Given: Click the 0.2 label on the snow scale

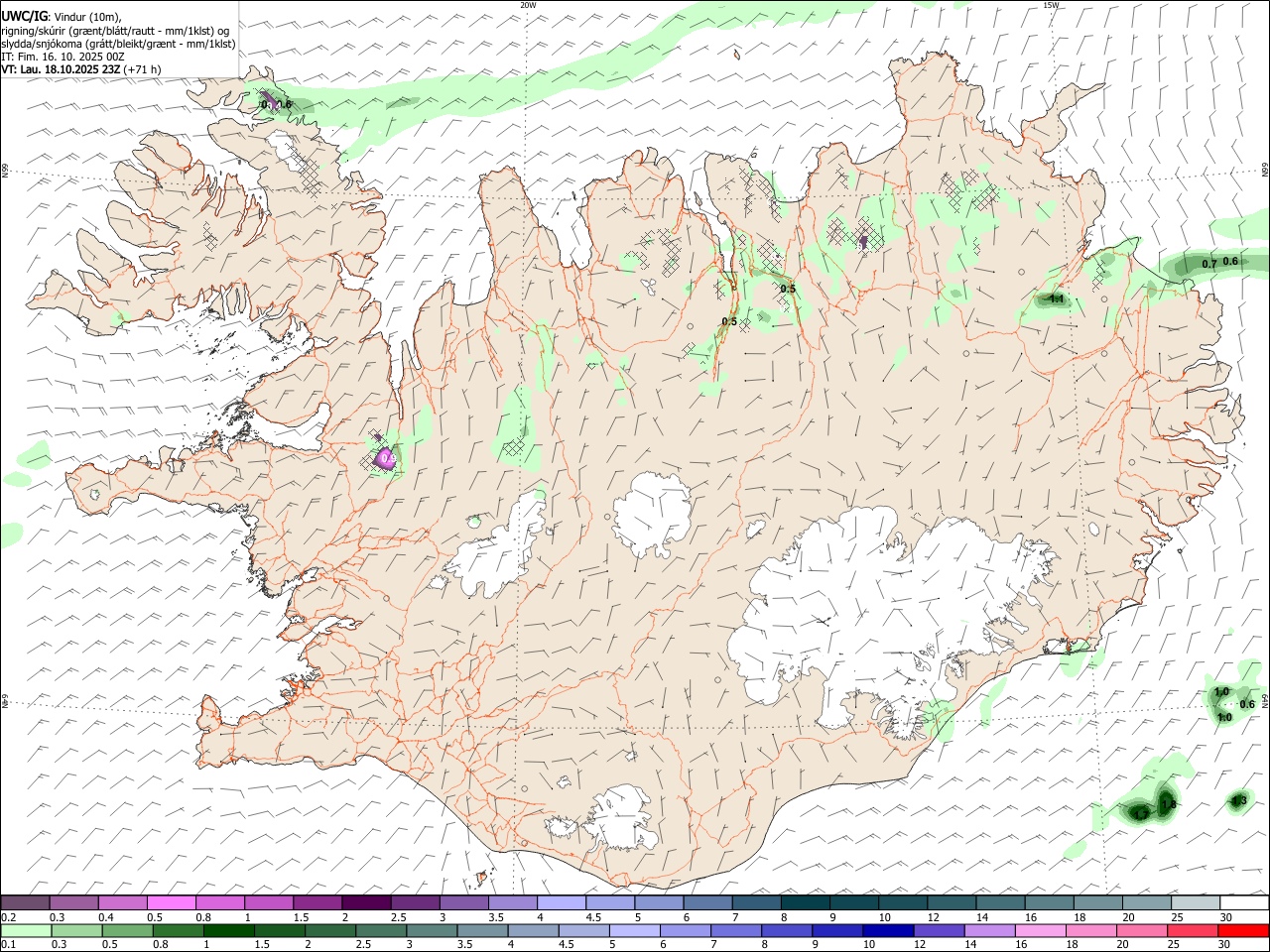Looking at the screenshot, I should [7, 917].
